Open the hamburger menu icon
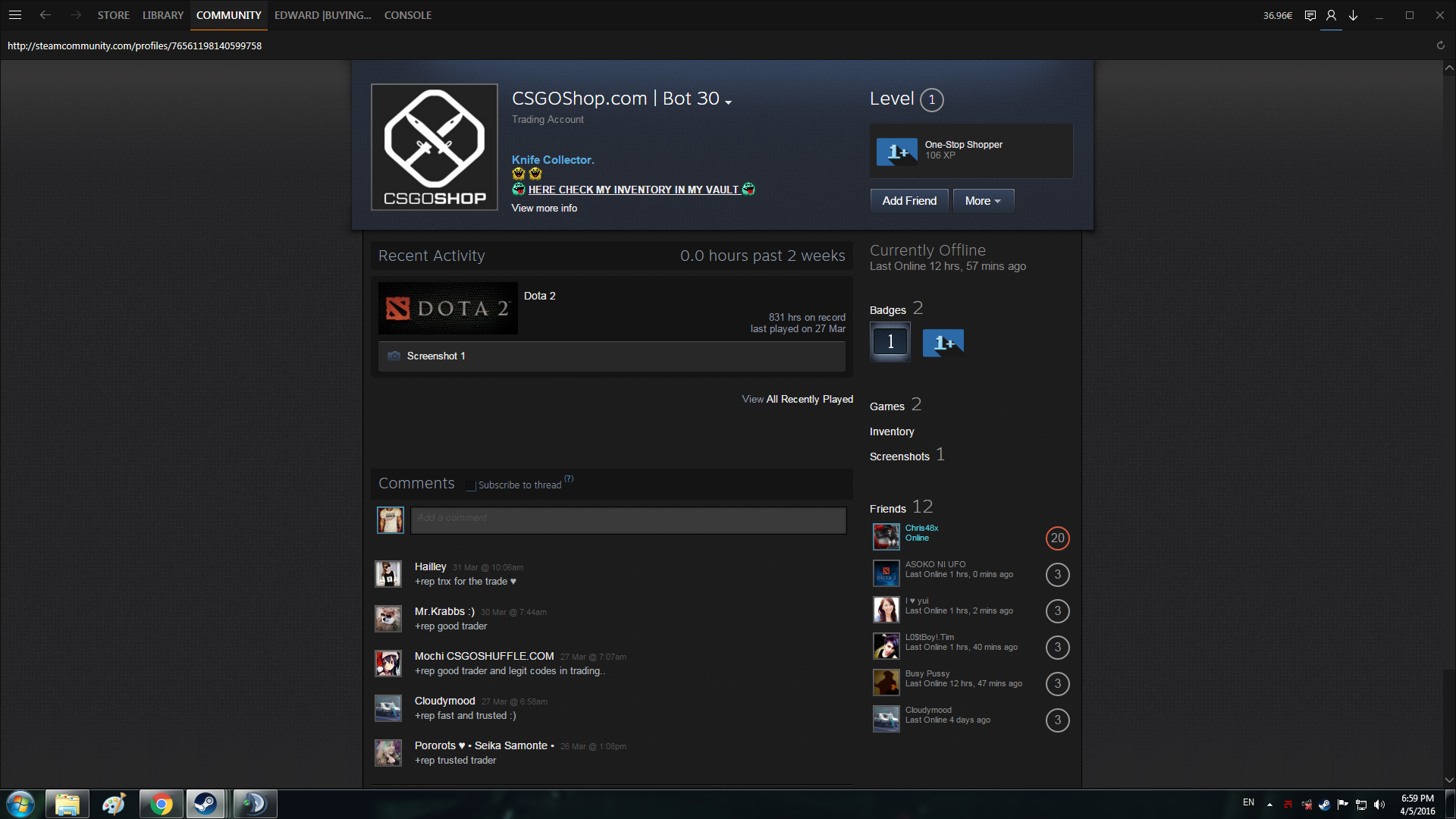The width and height of the screenshot is (1456, 819). (x=15, y=15)
